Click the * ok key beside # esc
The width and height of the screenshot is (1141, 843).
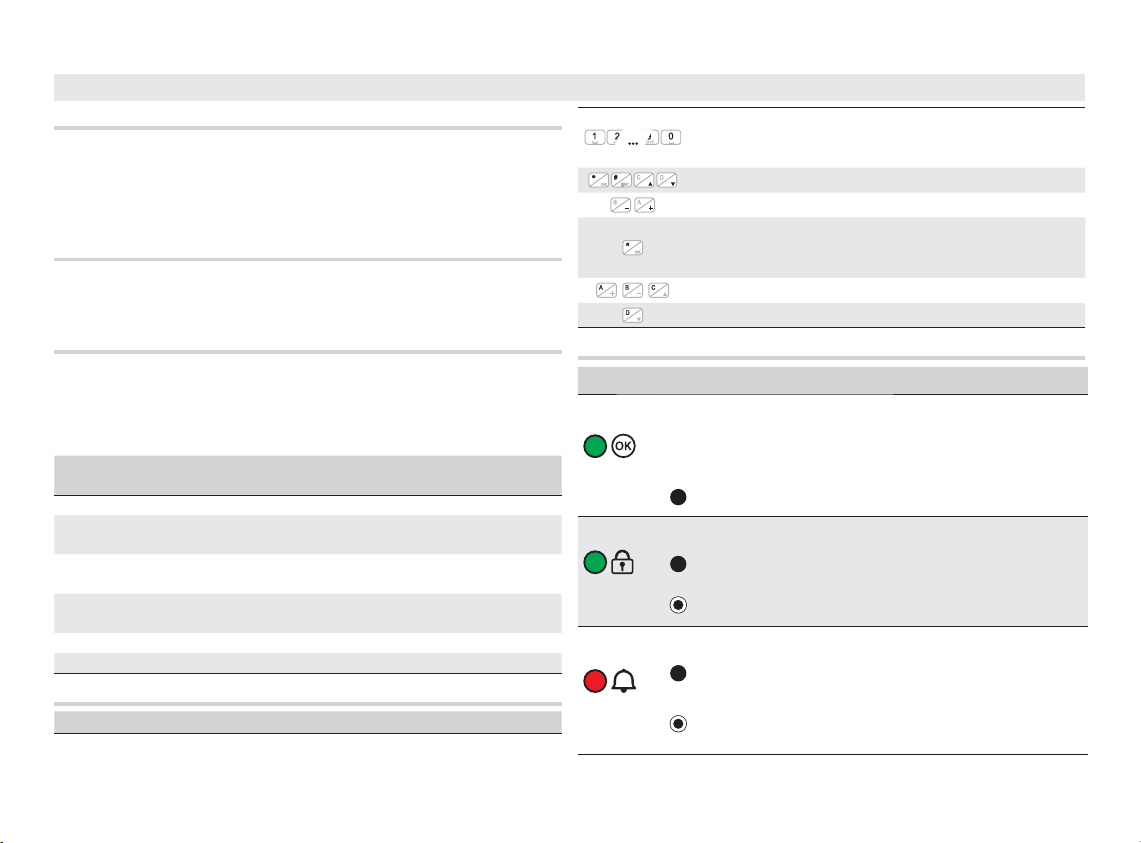[x=598, y=181]
